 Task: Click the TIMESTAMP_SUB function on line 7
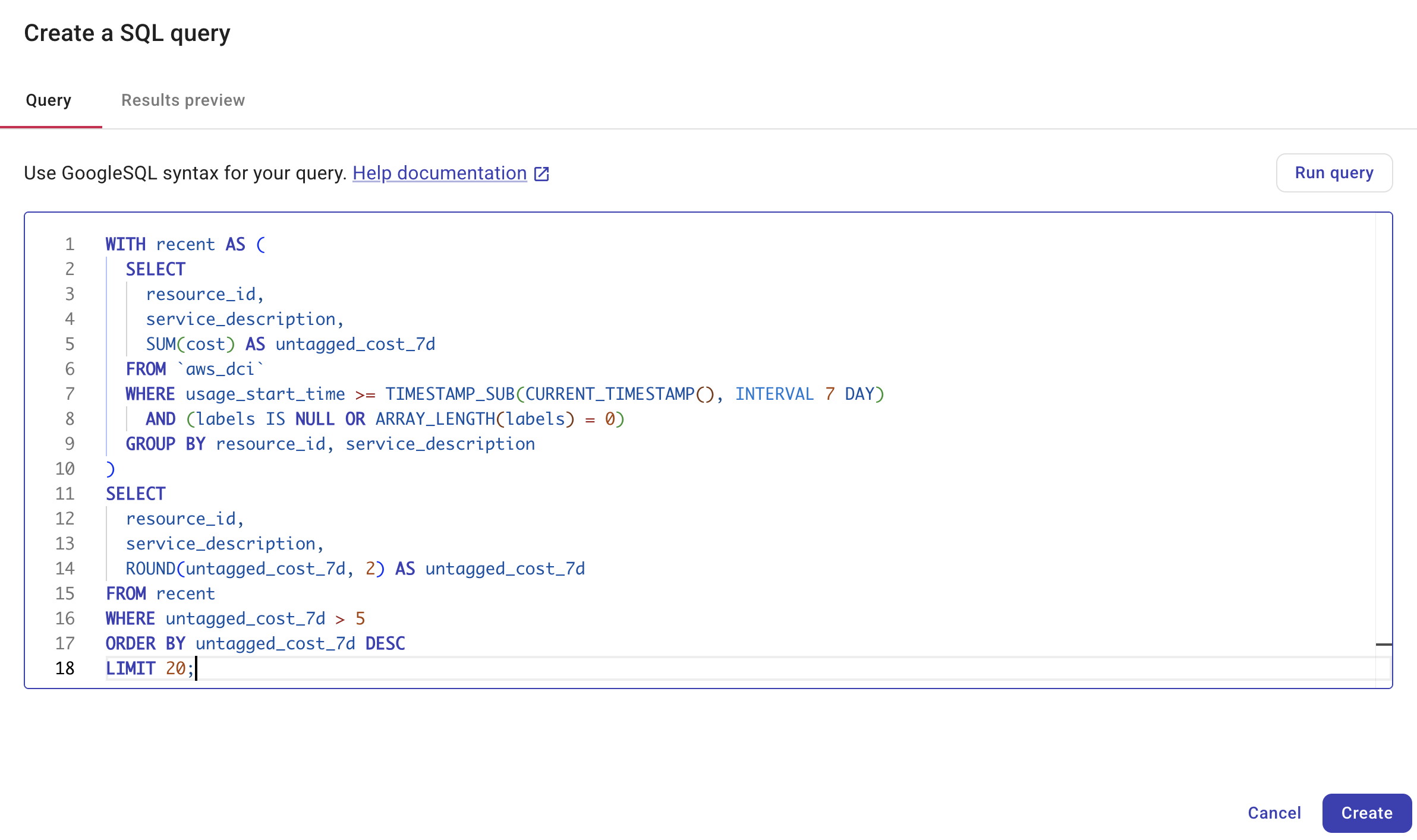452,393
